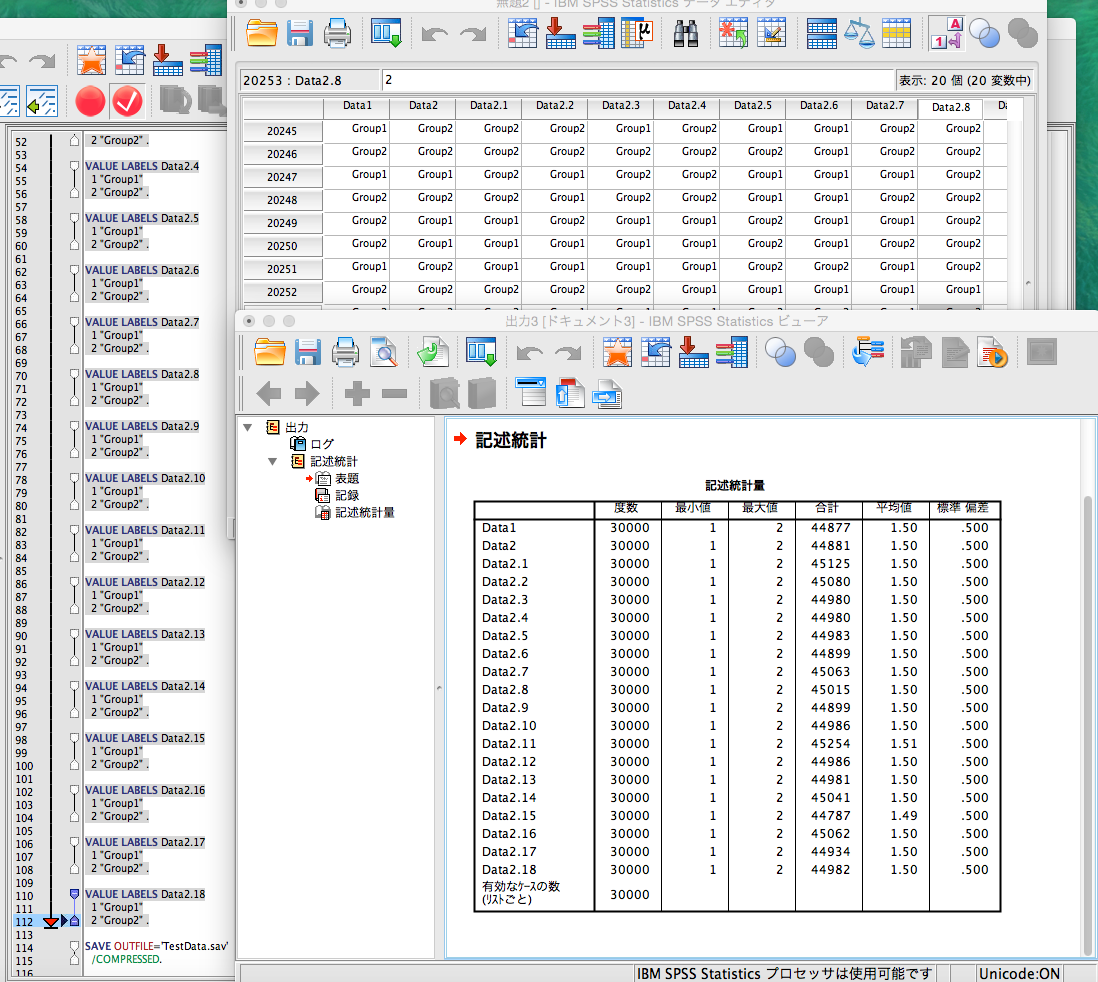Click Go to Variable icon in Data Editor toolbar
Viewport: 1098px width, 982px height.
click(560, 33)
